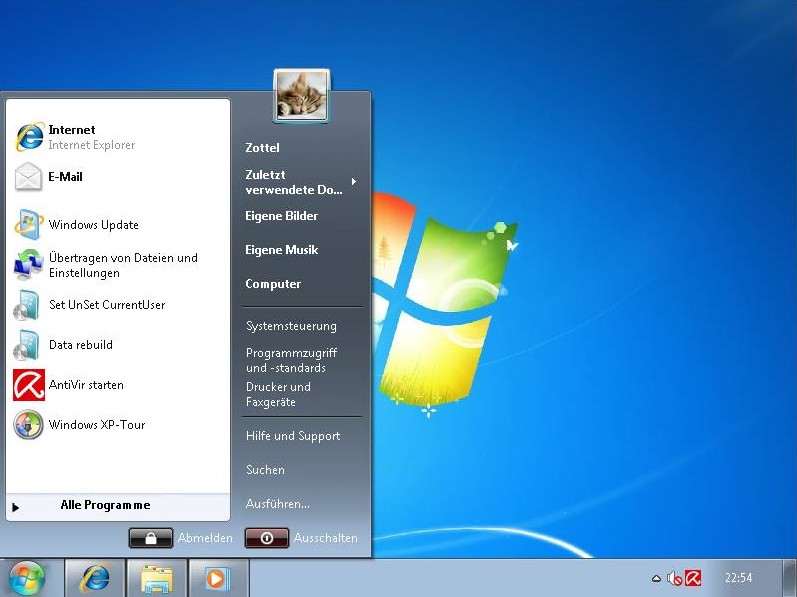Show hidden tray icons arrow

click(x=656, y=578)
